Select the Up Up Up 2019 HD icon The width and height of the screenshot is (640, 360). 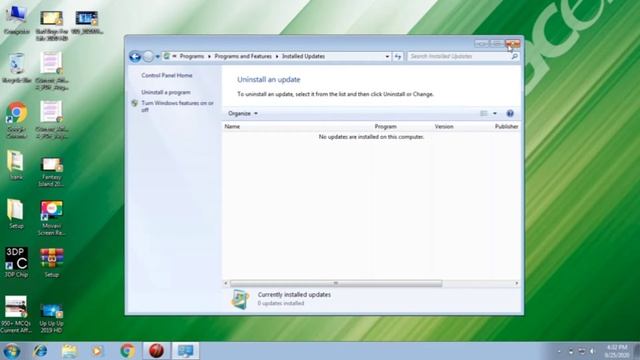pos(51,318)
